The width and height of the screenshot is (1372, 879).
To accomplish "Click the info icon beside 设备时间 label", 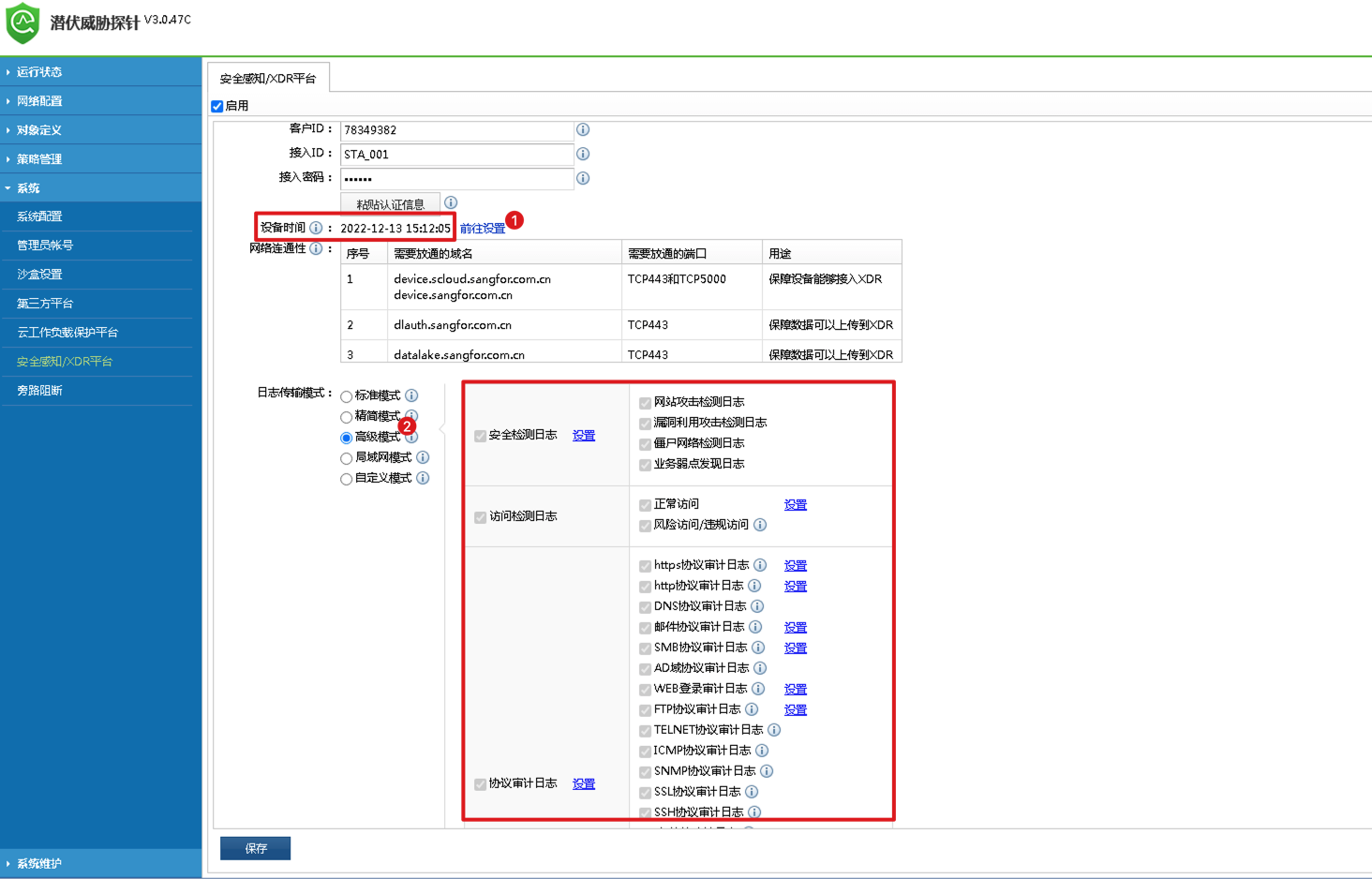I will [316, 228].
